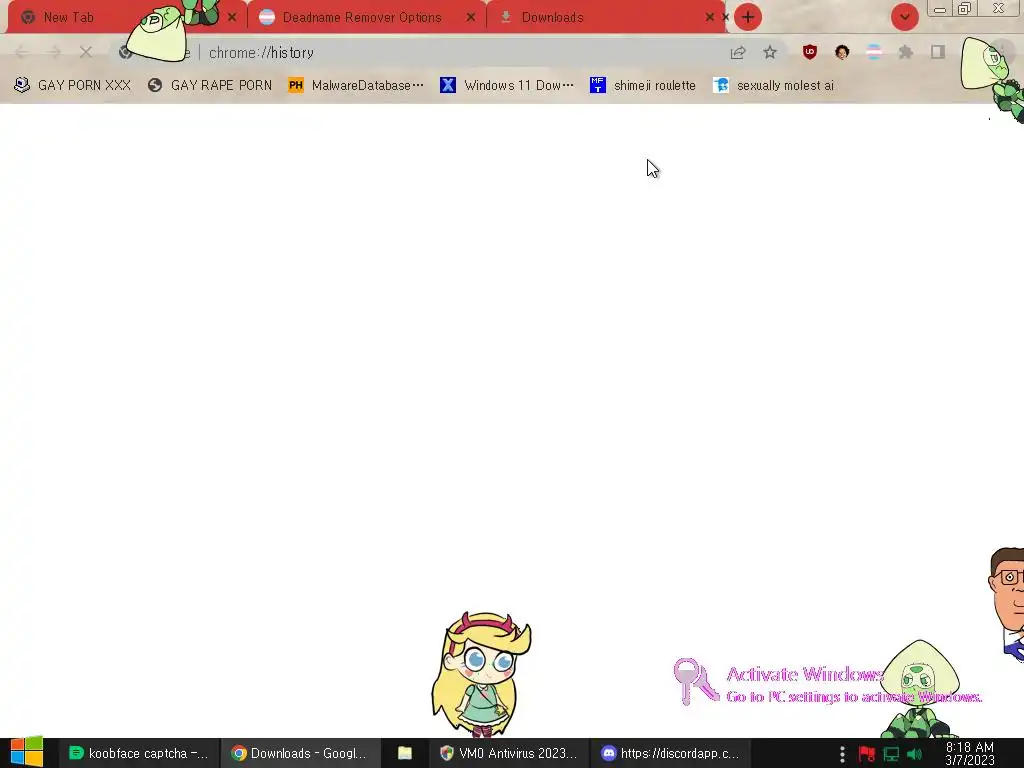Screen dimensions: 1024x768
Task: Close the Downloads tab
Action: [x=710, y=18]
